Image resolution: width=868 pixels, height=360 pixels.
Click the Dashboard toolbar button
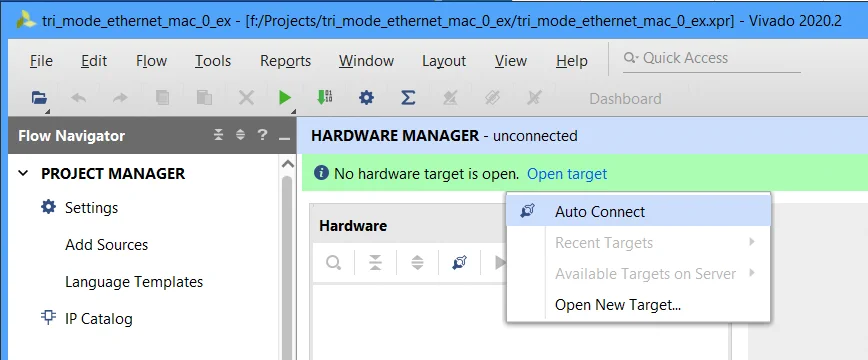tap(625, 99)
